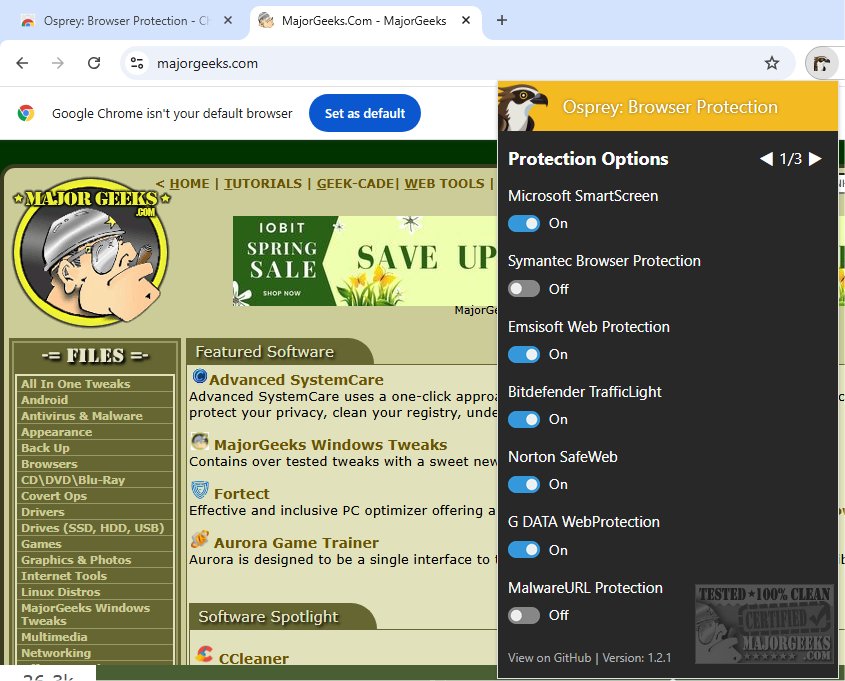This screenshot has height=681, width=845.
Task: Open the MajorGeeks Windows Tweaks featured link
Action: coord(330,445)
